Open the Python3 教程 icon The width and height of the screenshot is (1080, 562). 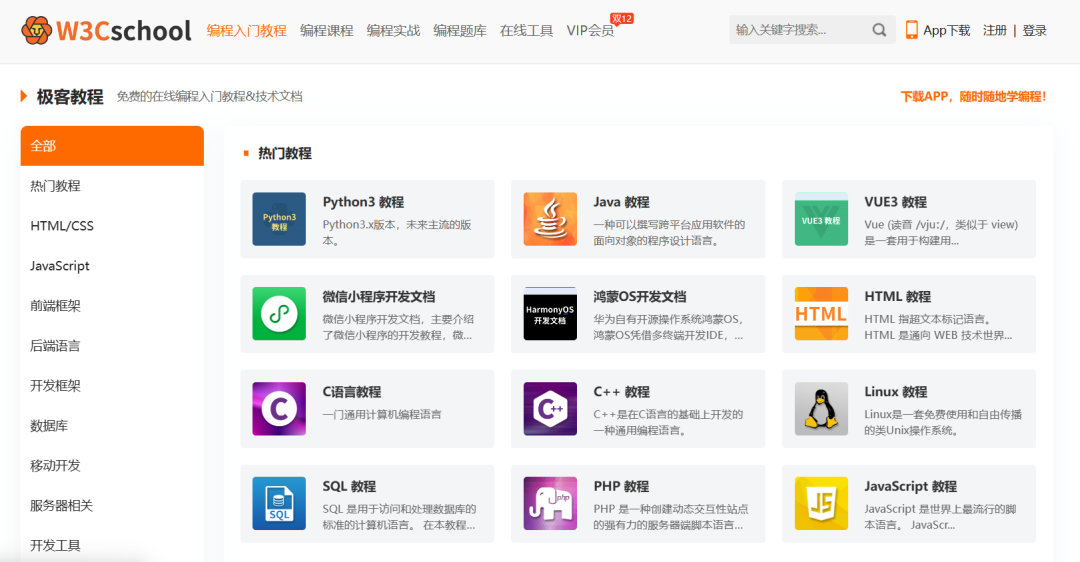279,219
